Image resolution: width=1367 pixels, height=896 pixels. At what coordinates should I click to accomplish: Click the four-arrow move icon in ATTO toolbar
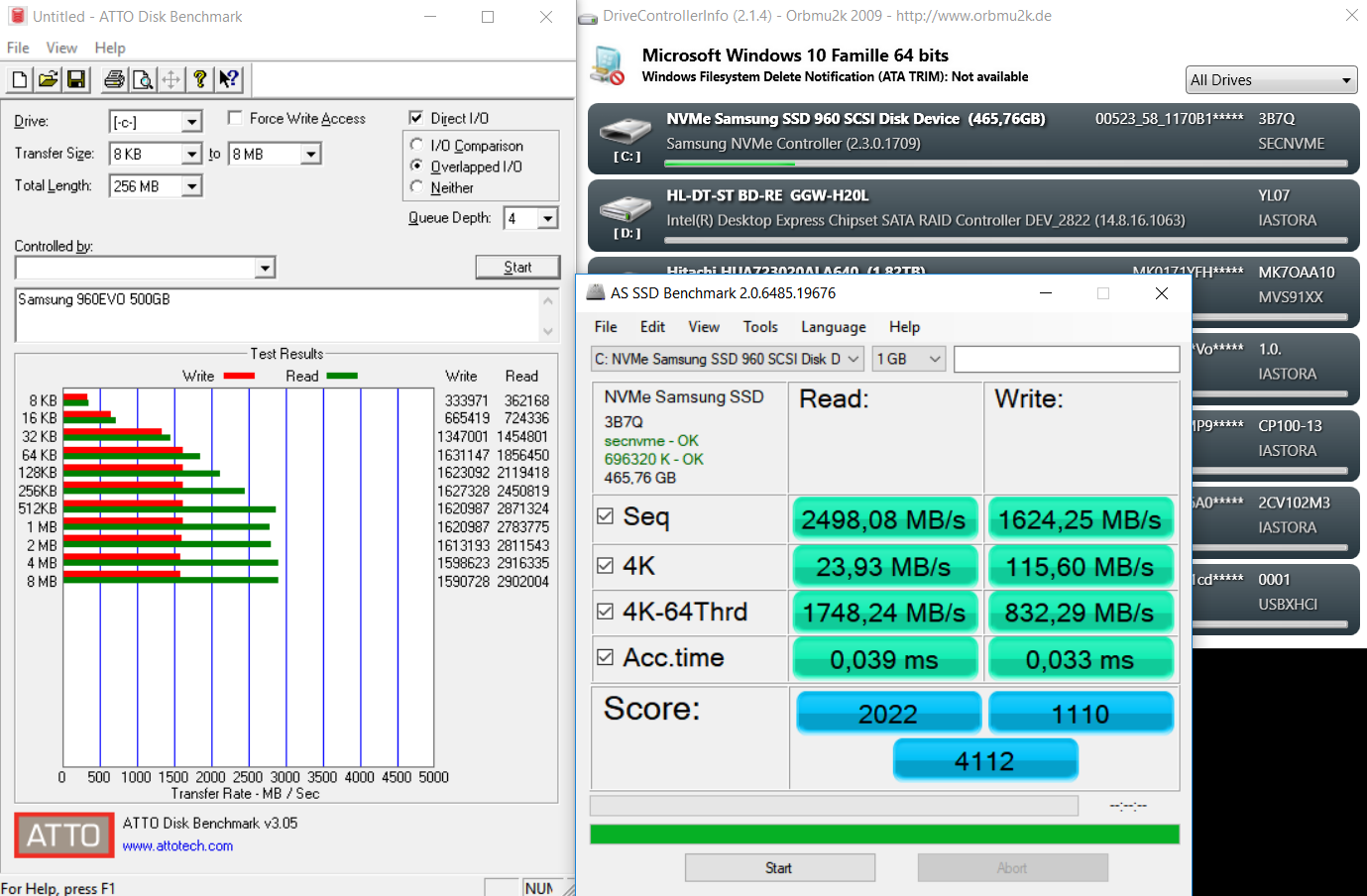171,79
